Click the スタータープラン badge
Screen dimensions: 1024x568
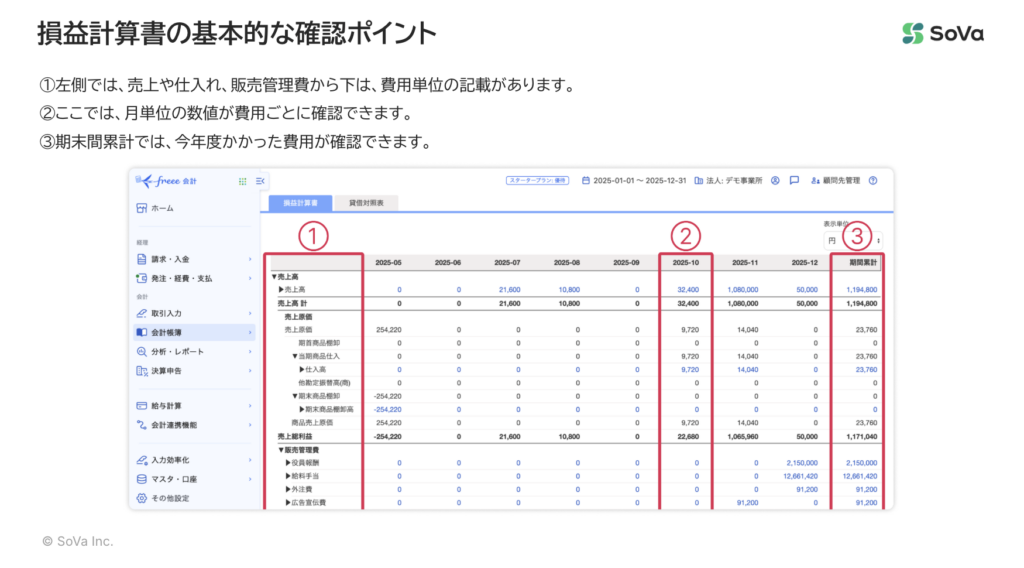click(x=537, y=181)
